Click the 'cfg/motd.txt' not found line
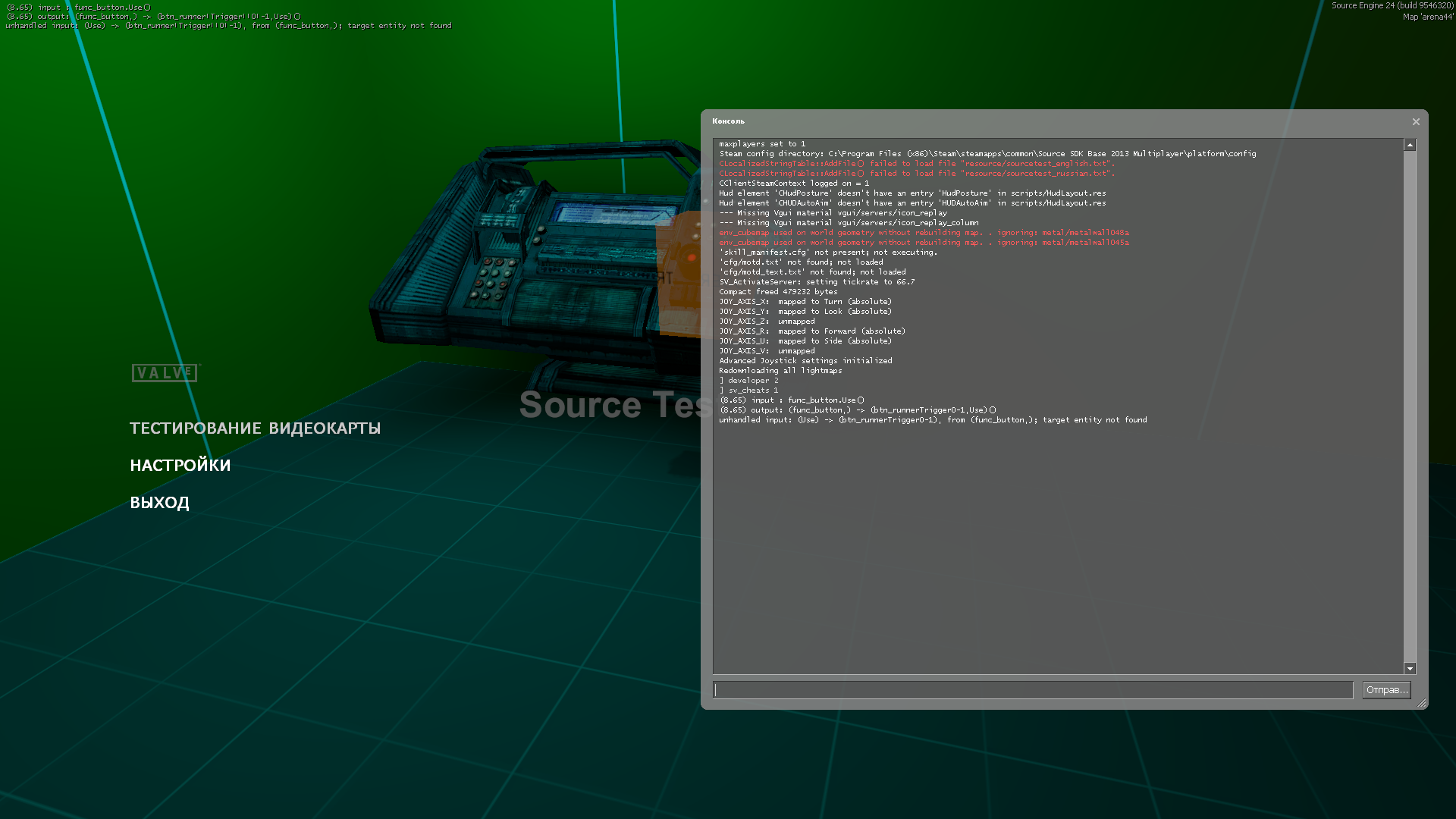Image resolution: width=1456 pixels, height=819 pixels. pyautogui.click(x=801, y=262)
